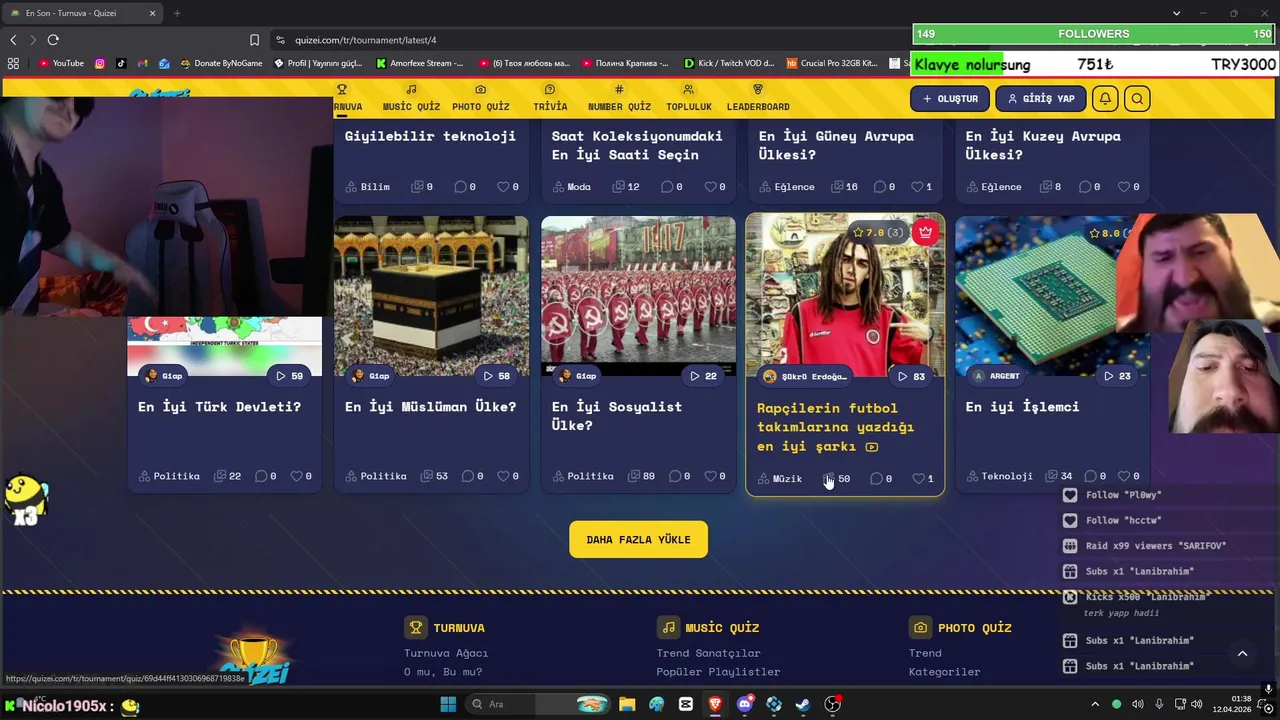Open a new browser tab
The height and width of the screenshot is (720, 1280).
[x=177, y=13]
